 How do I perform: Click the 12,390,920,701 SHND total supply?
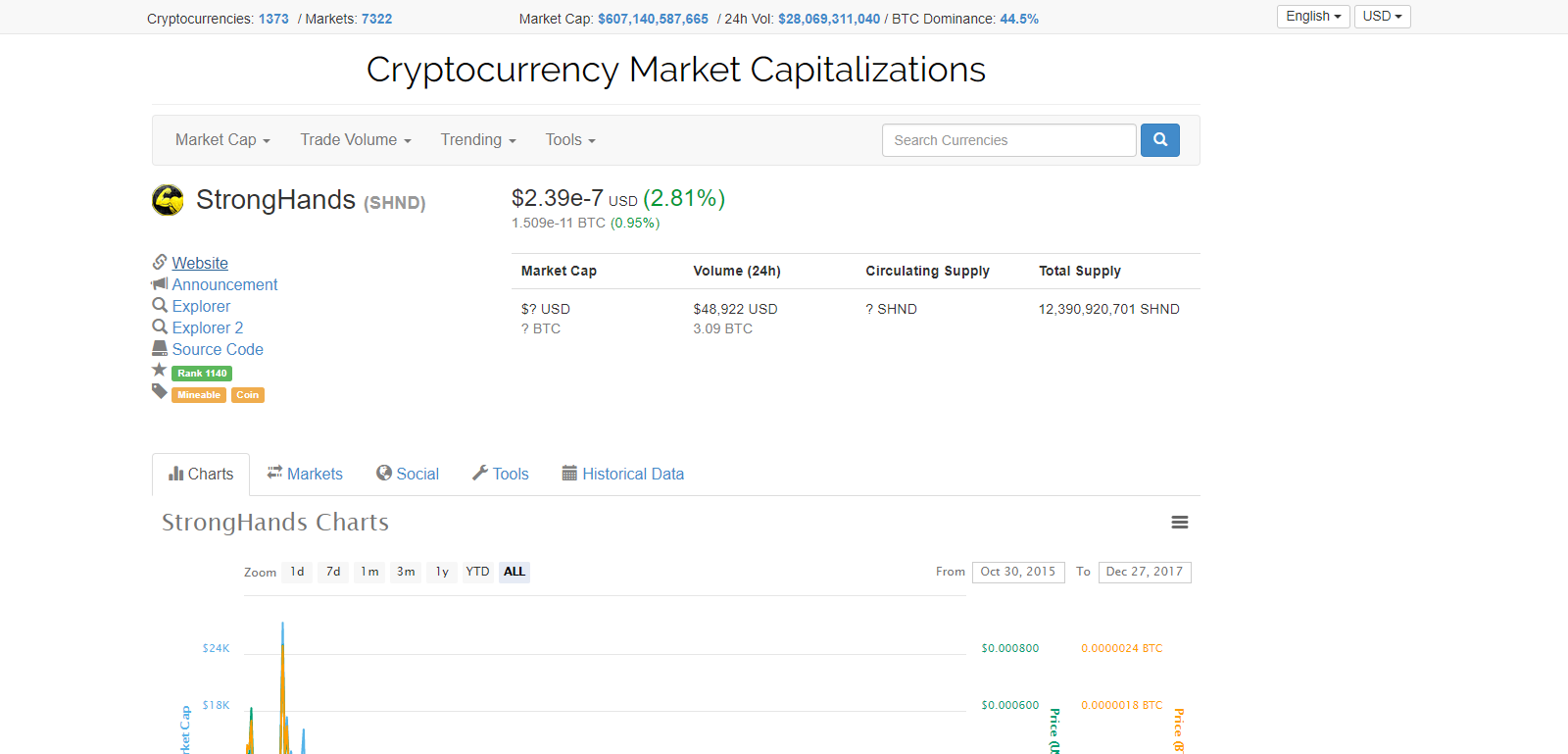(1108, 309)
